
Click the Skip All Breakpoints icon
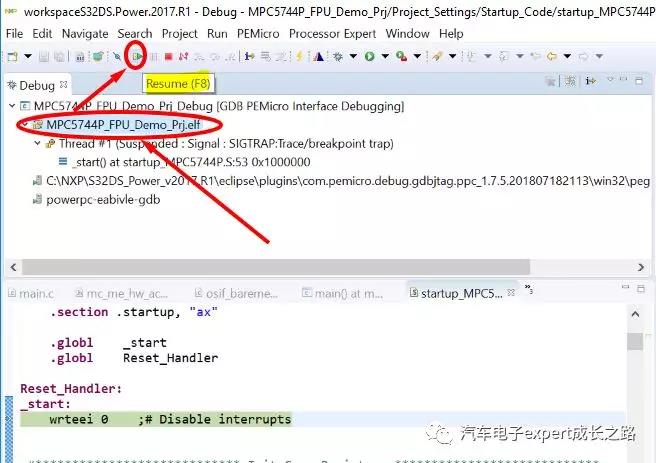117,56
